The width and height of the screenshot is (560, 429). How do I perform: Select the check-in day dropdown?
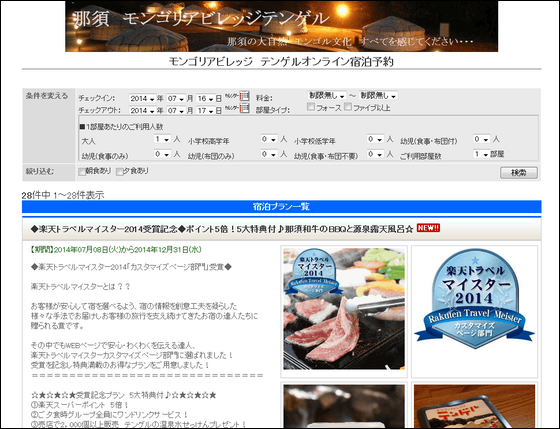point(205,99)
